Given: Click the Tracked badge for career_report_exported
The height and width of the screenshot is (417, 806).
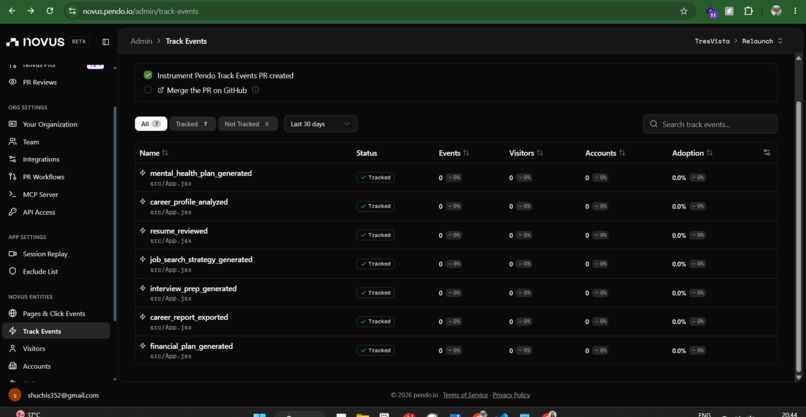Looking at the screenshot, I should 375,321.
